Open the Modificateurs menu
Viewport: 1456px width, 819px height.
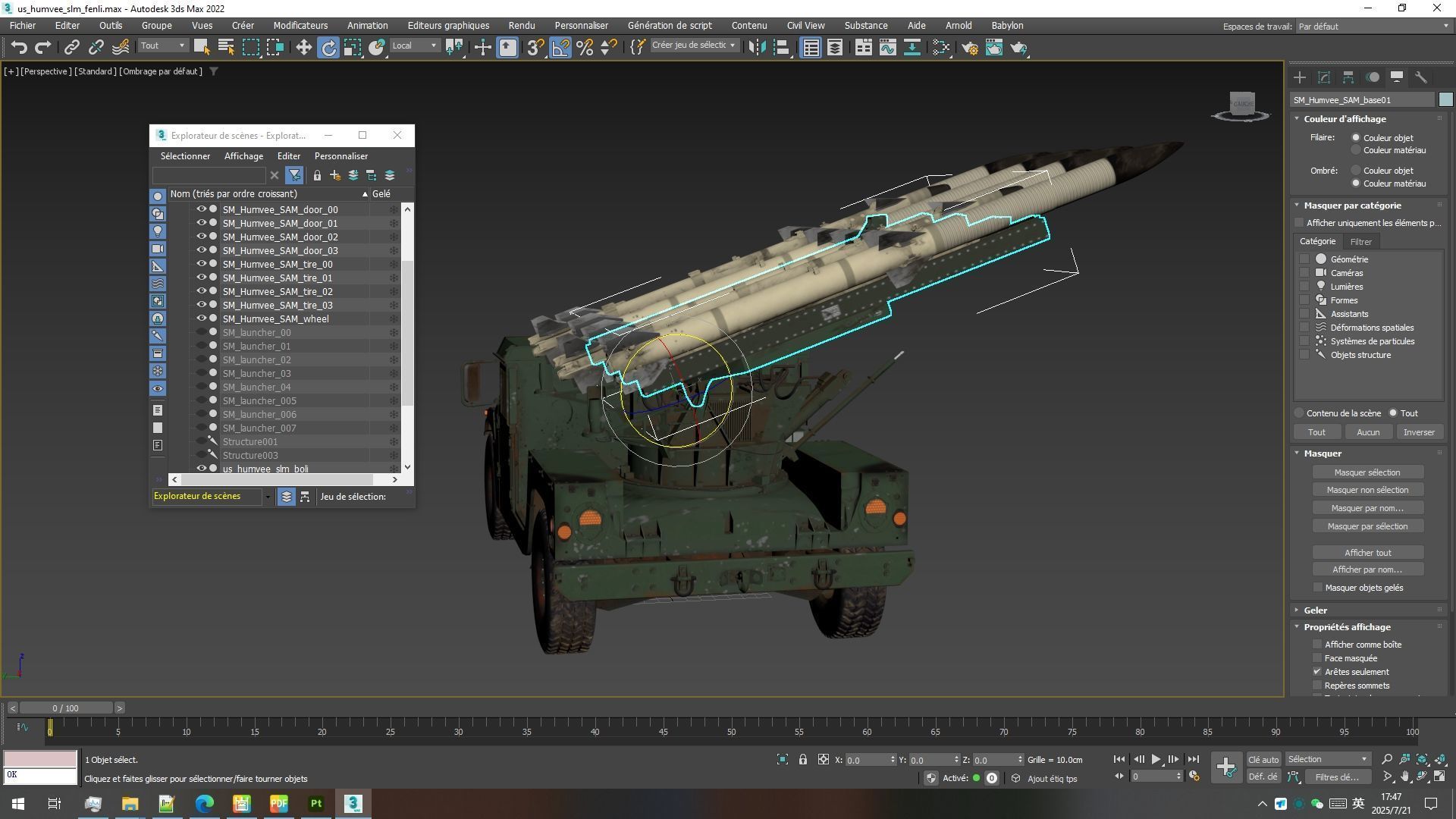click(300, 26)
